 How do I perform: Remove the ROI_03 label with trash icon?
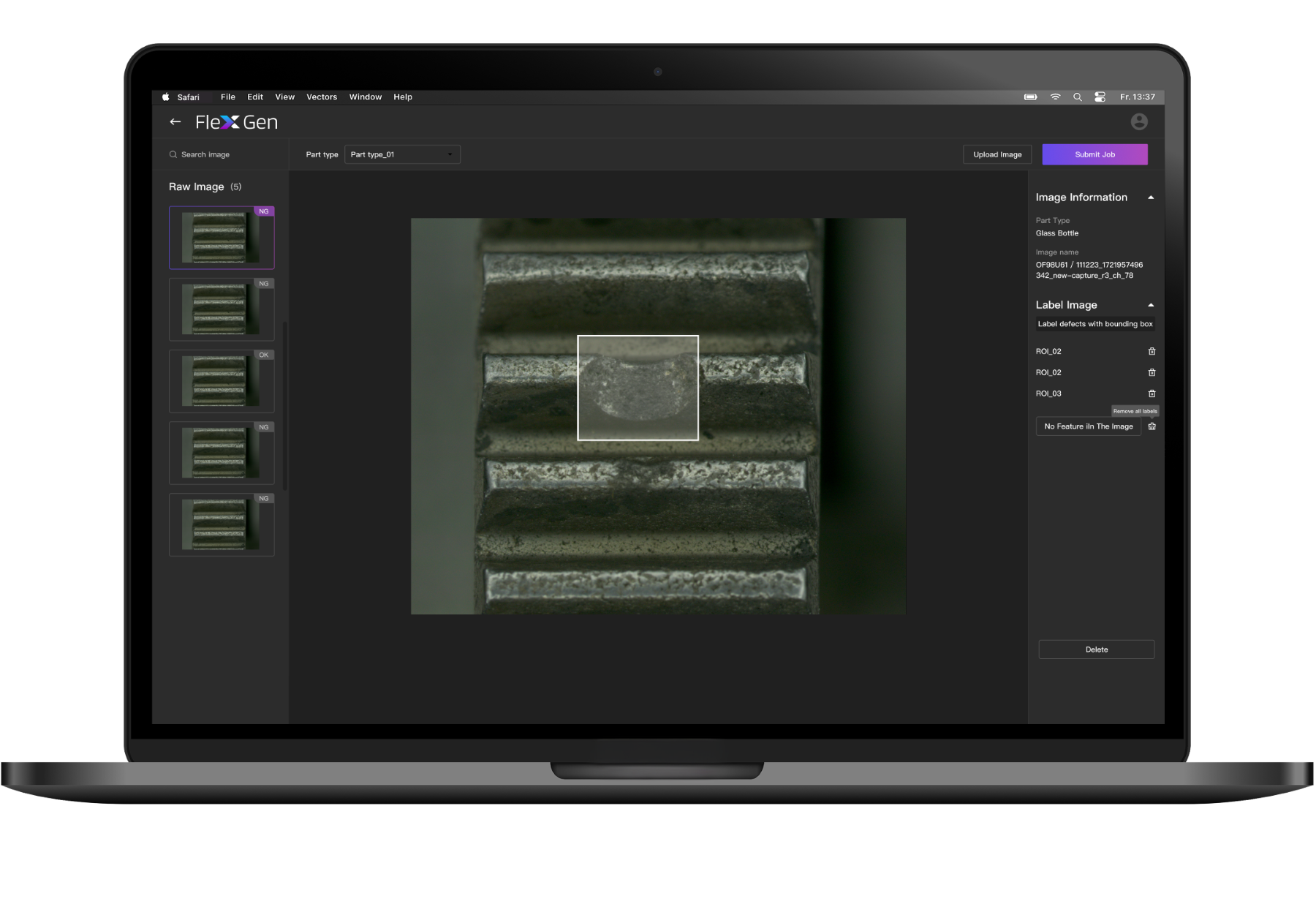[1151, 394]
